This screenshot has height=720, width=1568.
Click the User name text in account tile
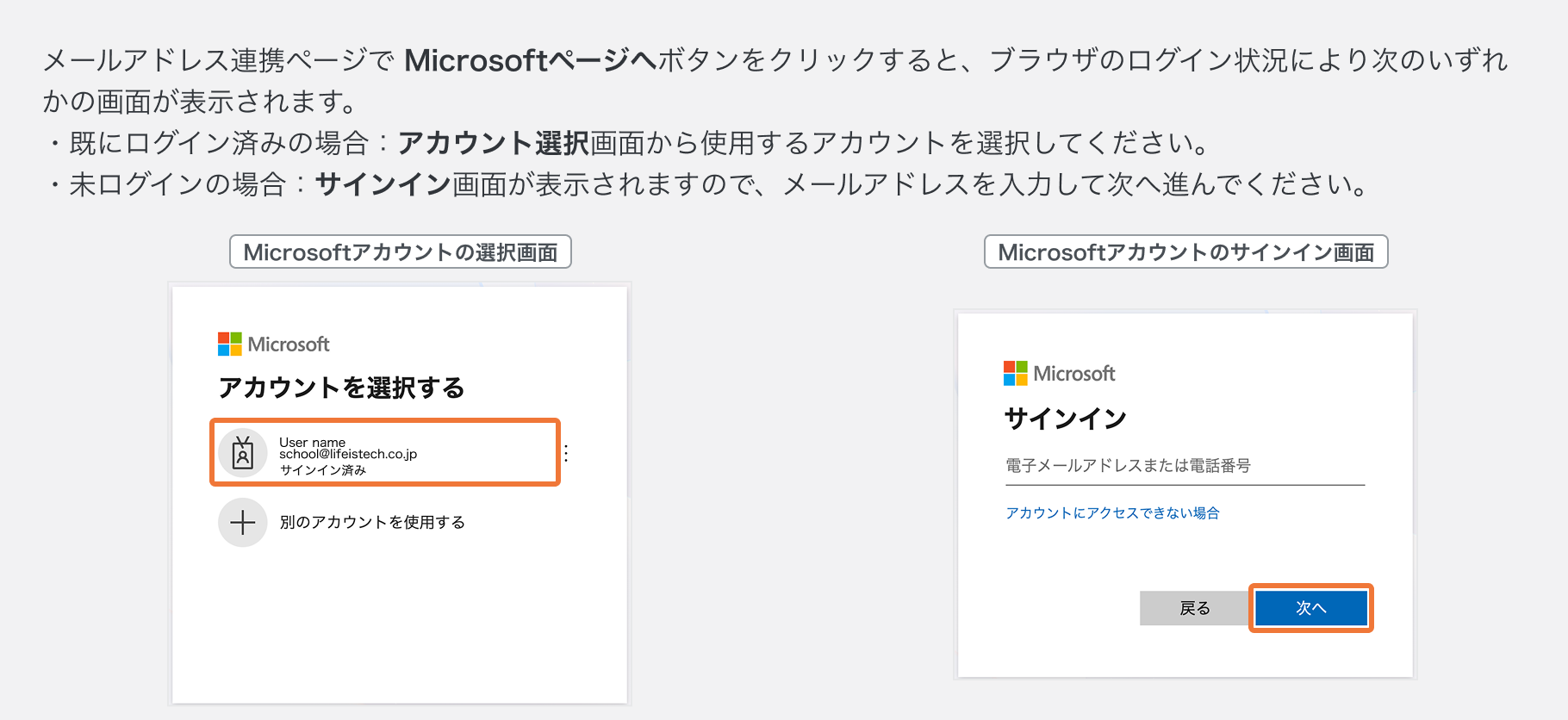pyautogui.click(x=312, y=442)
